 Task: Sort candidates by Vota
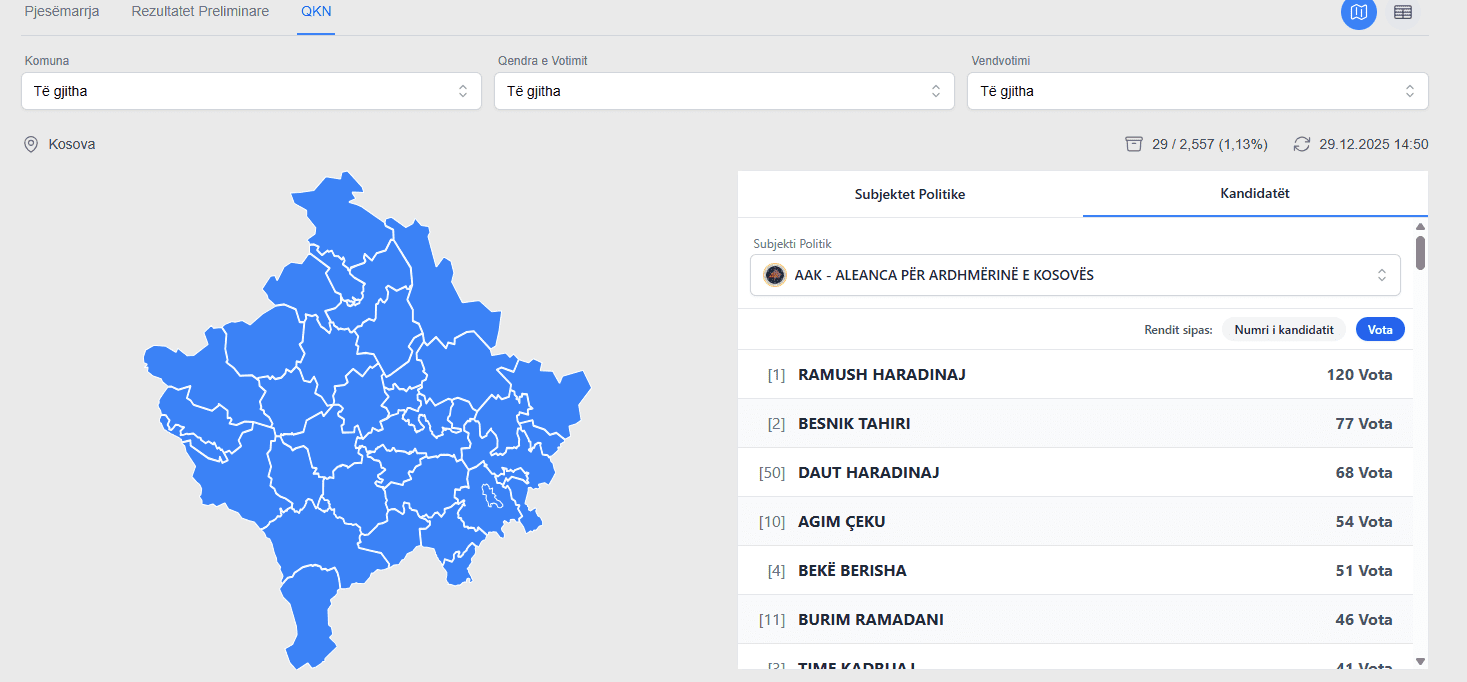[1380, 329]
